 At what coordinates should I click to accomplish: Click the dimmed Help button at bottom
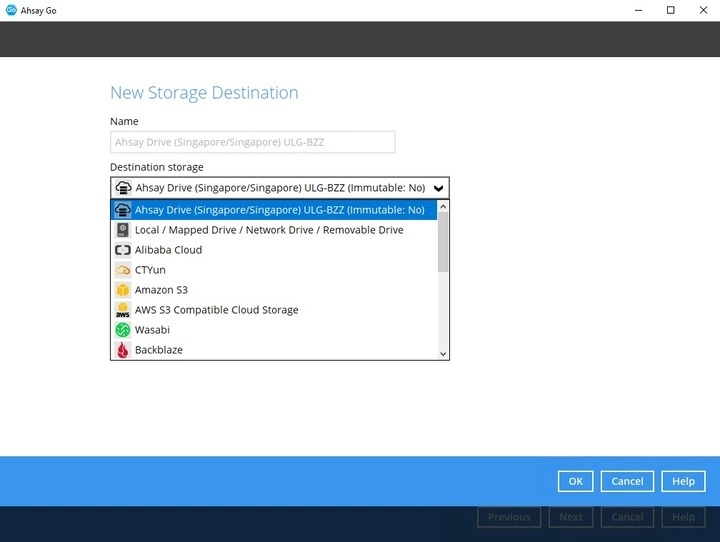point(683,517)
